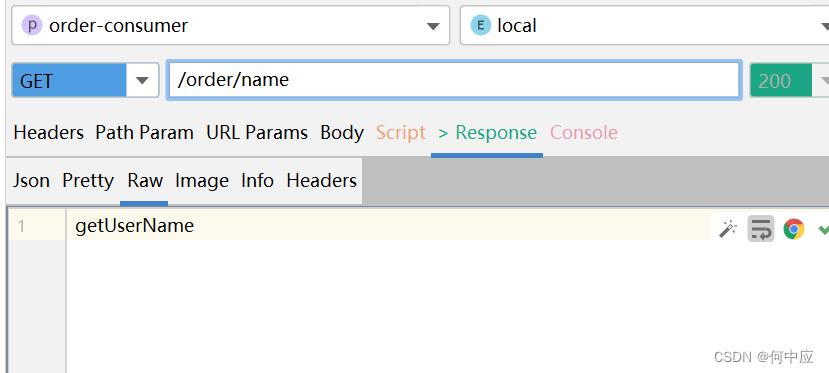Open the local environment dropdown
This screenshot has height=373, width=829.
pyautogui.click(x=645, y=25)
